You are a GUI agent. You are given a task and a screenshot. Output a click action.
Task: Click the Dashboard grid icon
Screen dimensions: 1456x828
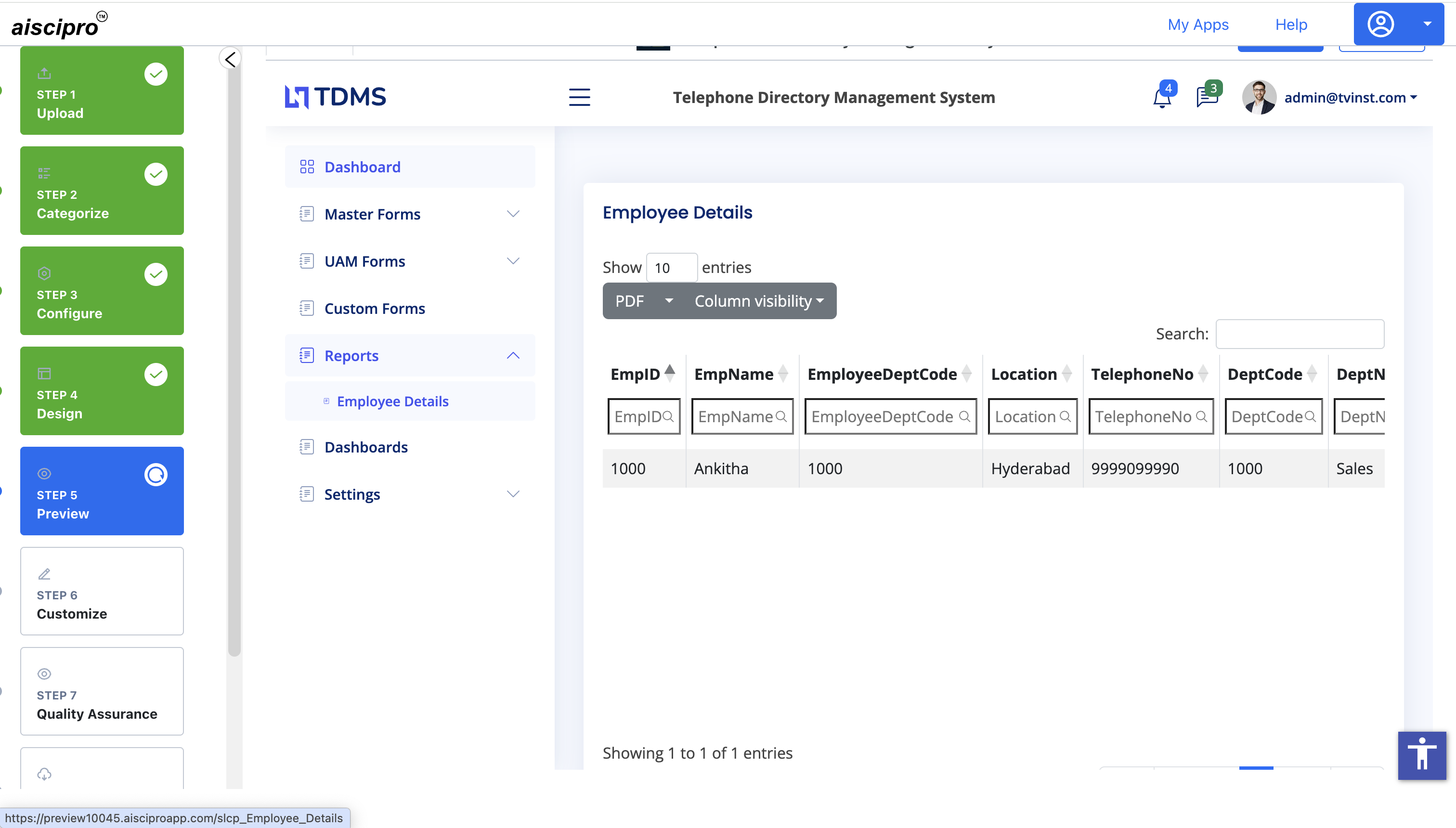point(307,167)
